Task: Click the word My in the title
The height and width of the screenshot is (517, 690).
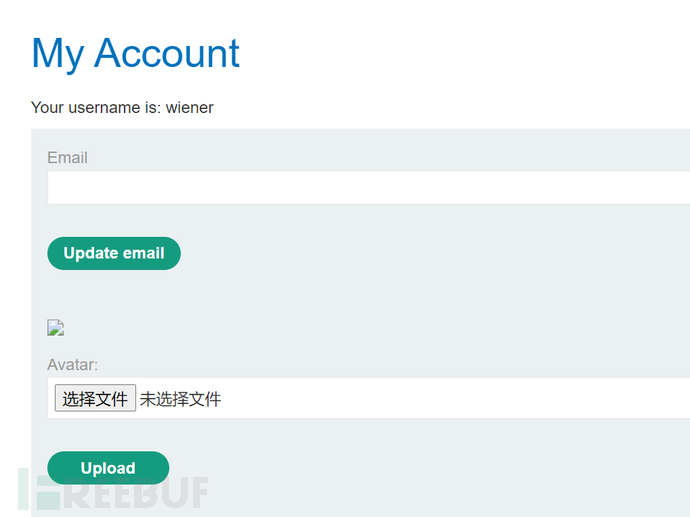Action: (58, 55)
